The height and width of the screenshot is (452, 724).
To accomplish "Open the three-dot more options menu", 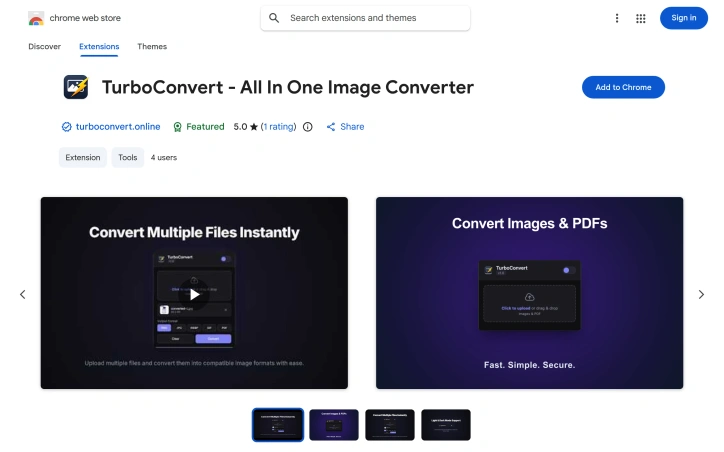I will [x=617, y=18].
